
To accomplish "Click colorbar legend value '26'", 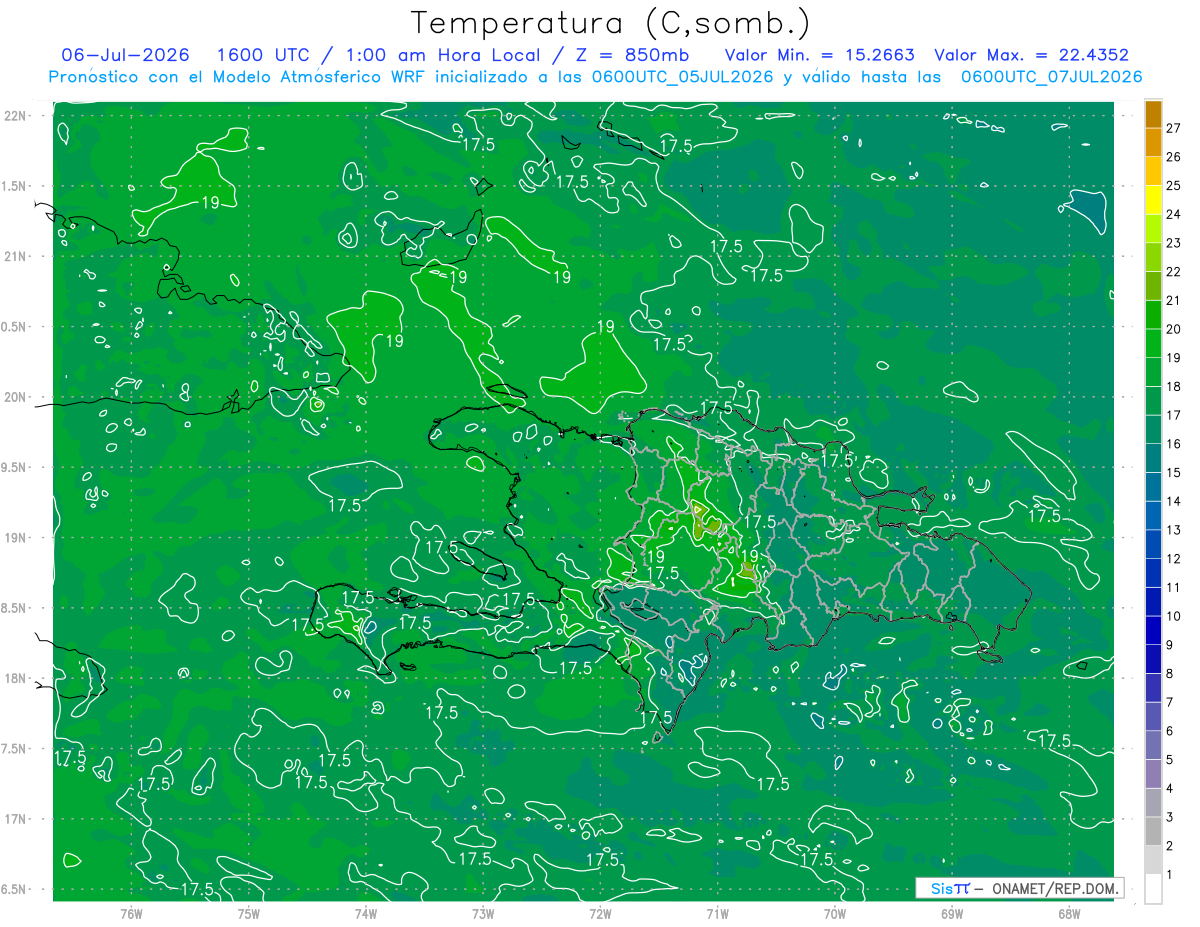I will point(1174,157).
